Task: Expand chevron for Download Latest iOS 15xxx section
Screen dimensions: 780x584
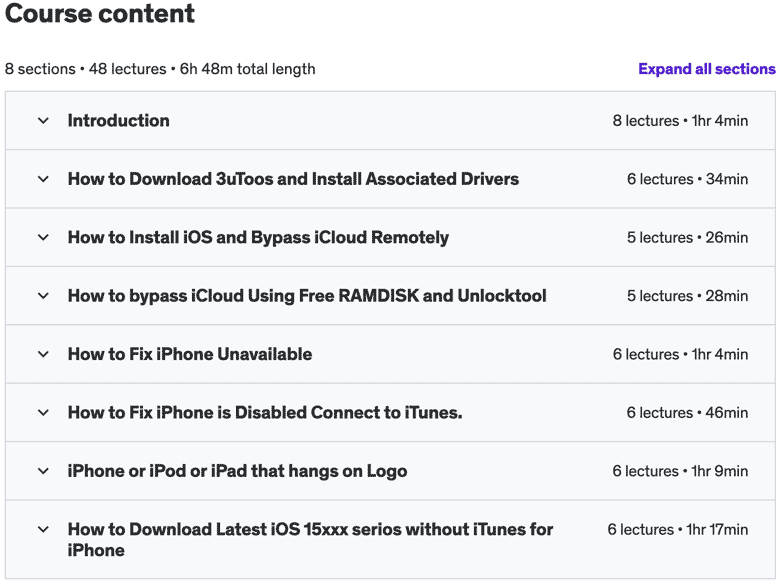Action: pos(43,529)
